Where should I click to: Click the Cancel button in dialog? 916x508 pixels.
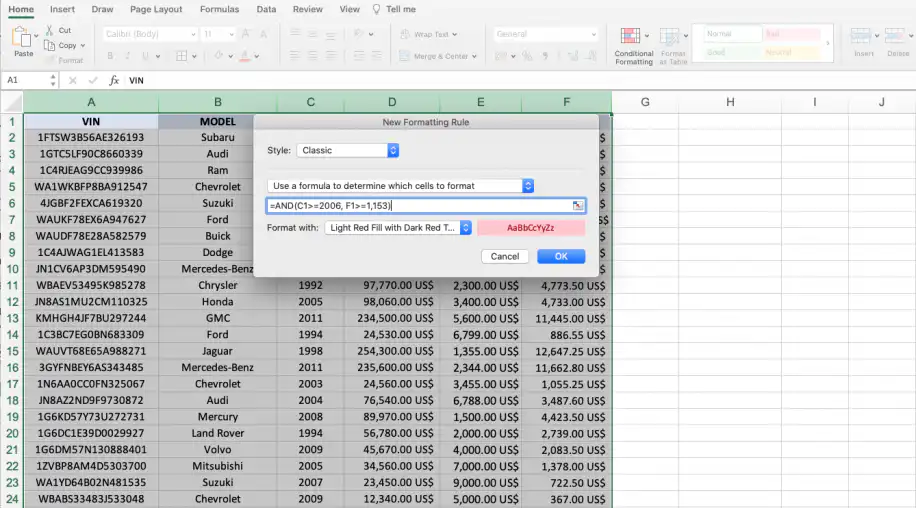click(x=505, y=256)
